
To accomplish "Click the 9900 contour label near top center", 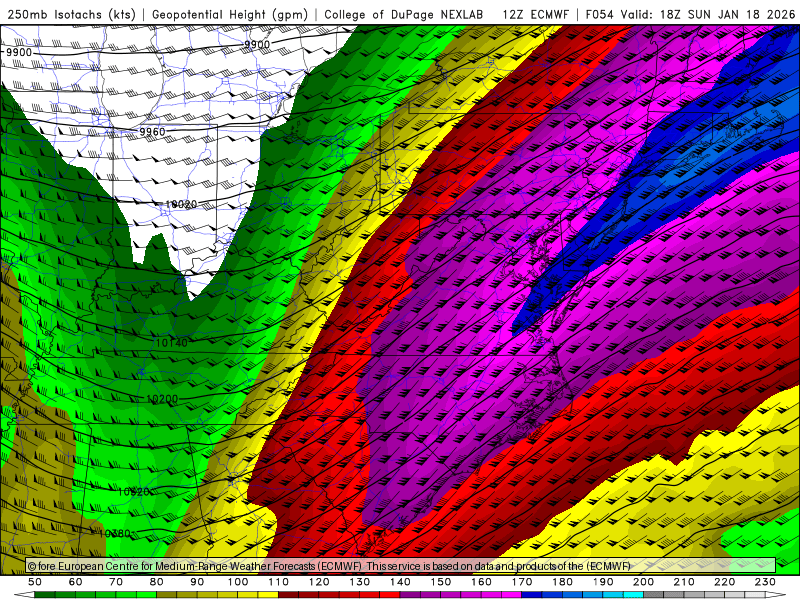I will click(x=257, y=45).
